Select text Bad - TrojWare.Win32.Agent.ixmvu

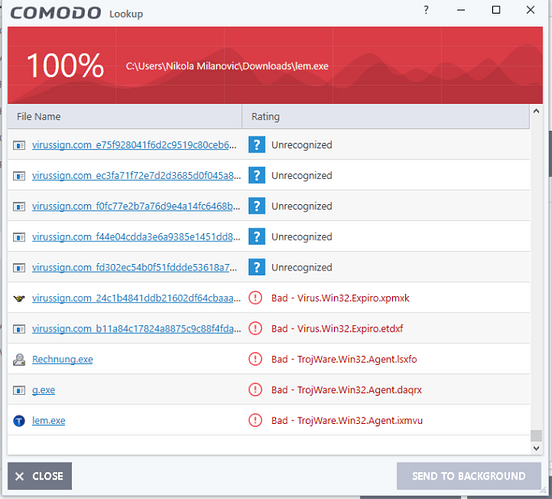[x=347, y=421]
